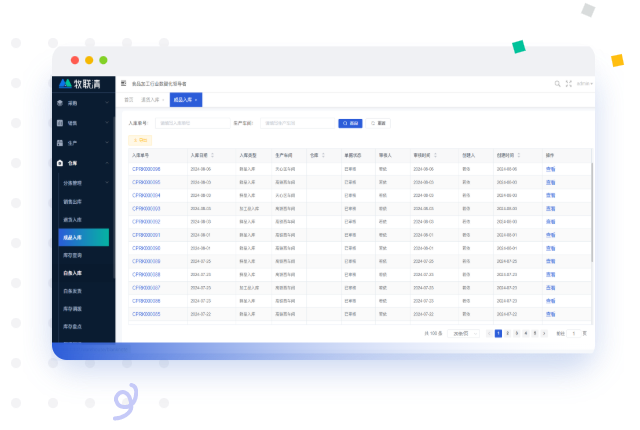Click the 销售 sales icon in sidebar
This screenshot has height=430, width=640.
(x=60, y=123)
